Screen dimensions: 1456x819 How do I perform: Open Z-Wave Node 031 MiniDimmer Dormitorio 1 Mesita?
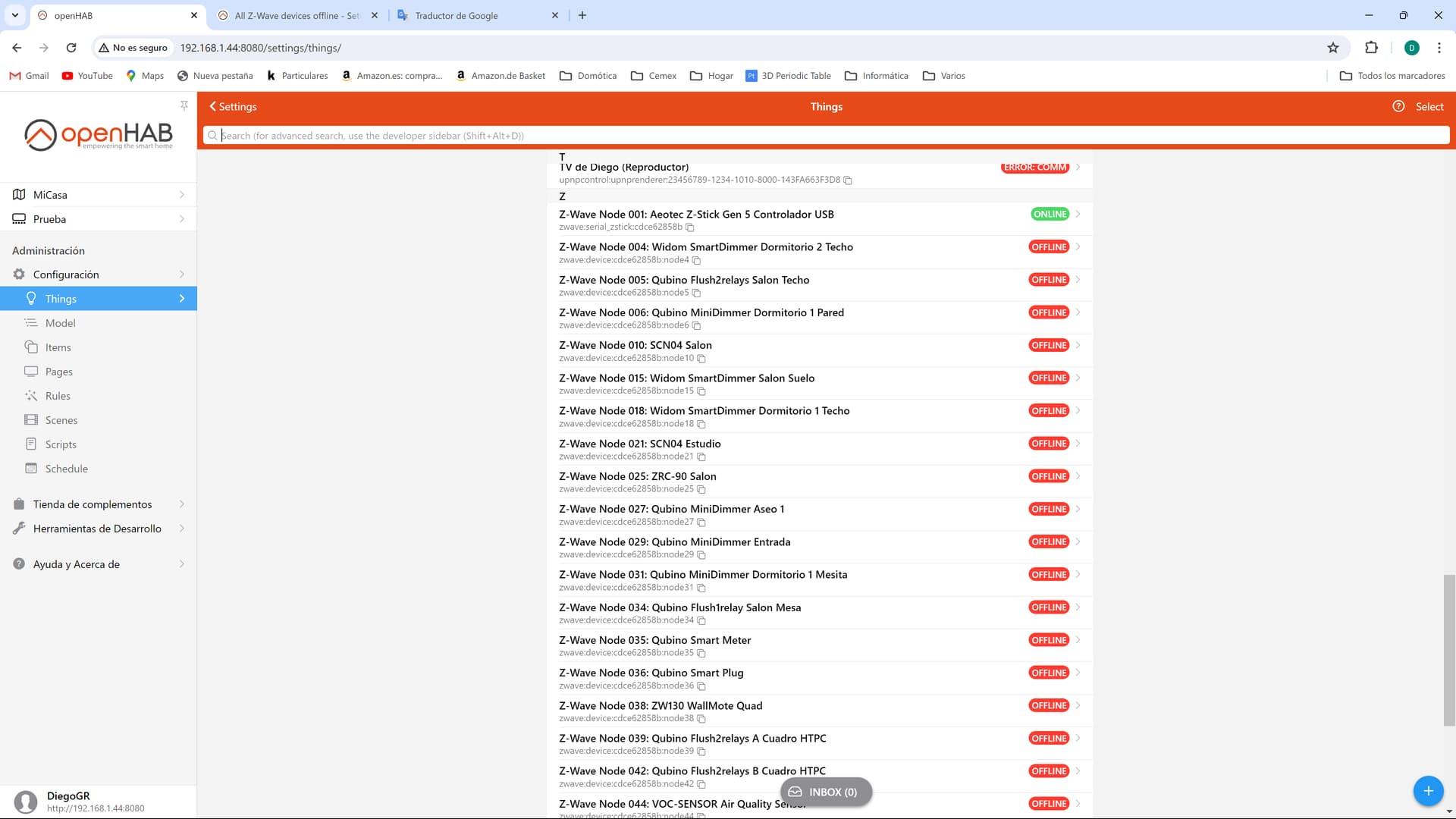[820, 581]
